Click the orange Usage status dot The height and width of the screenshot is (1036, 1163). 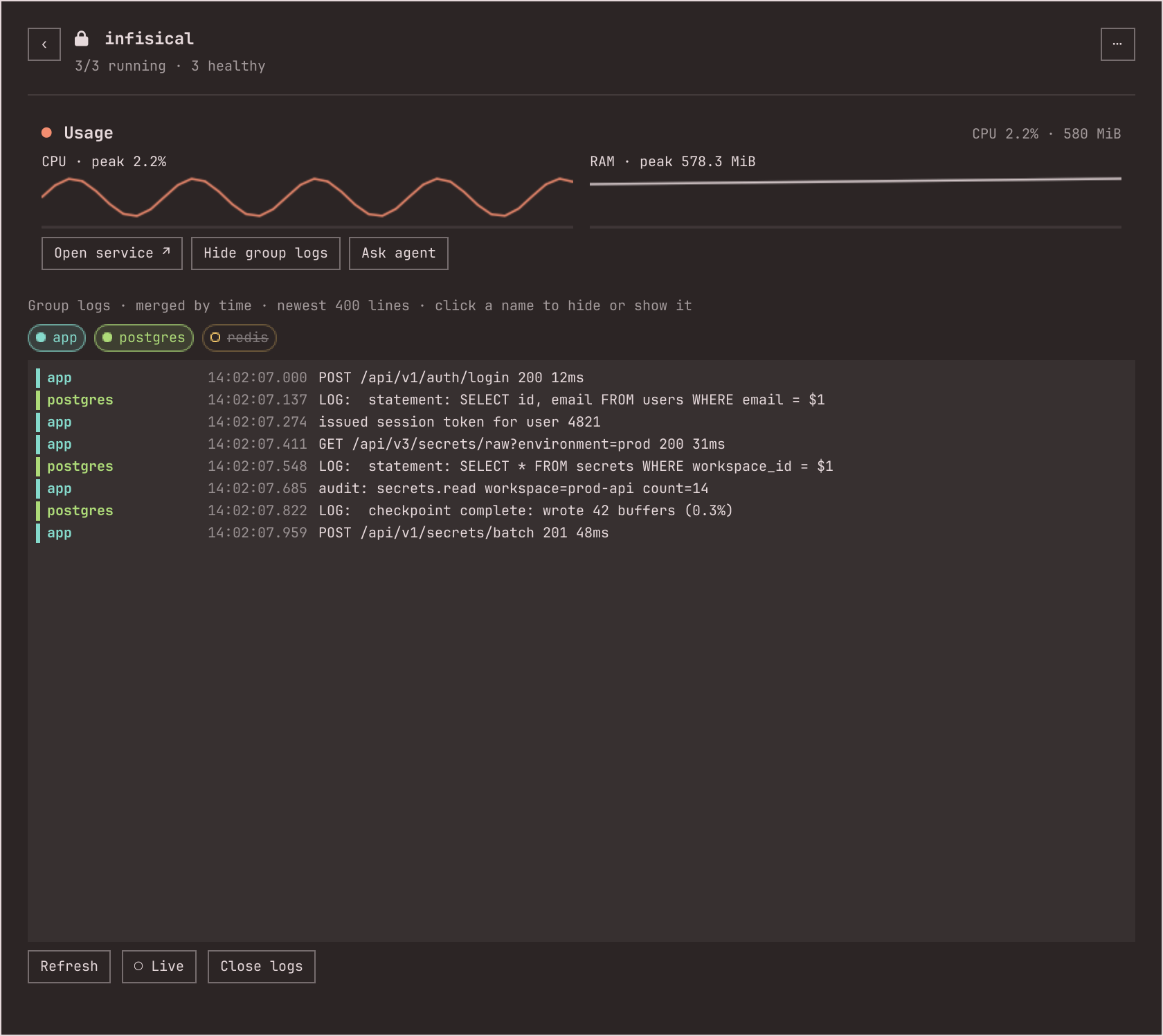[46, 132]
